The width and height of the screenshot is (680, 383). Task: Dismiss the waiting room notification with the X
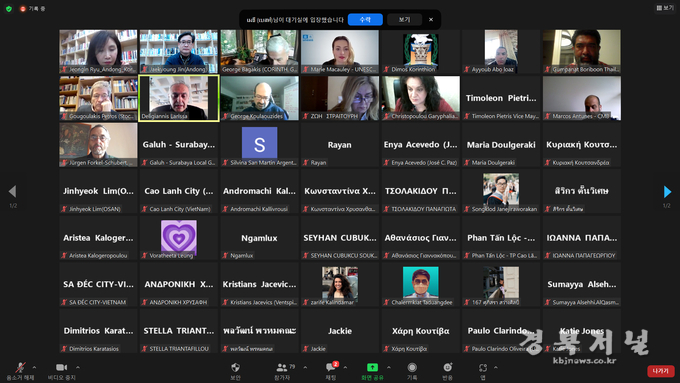click(431, 20)
